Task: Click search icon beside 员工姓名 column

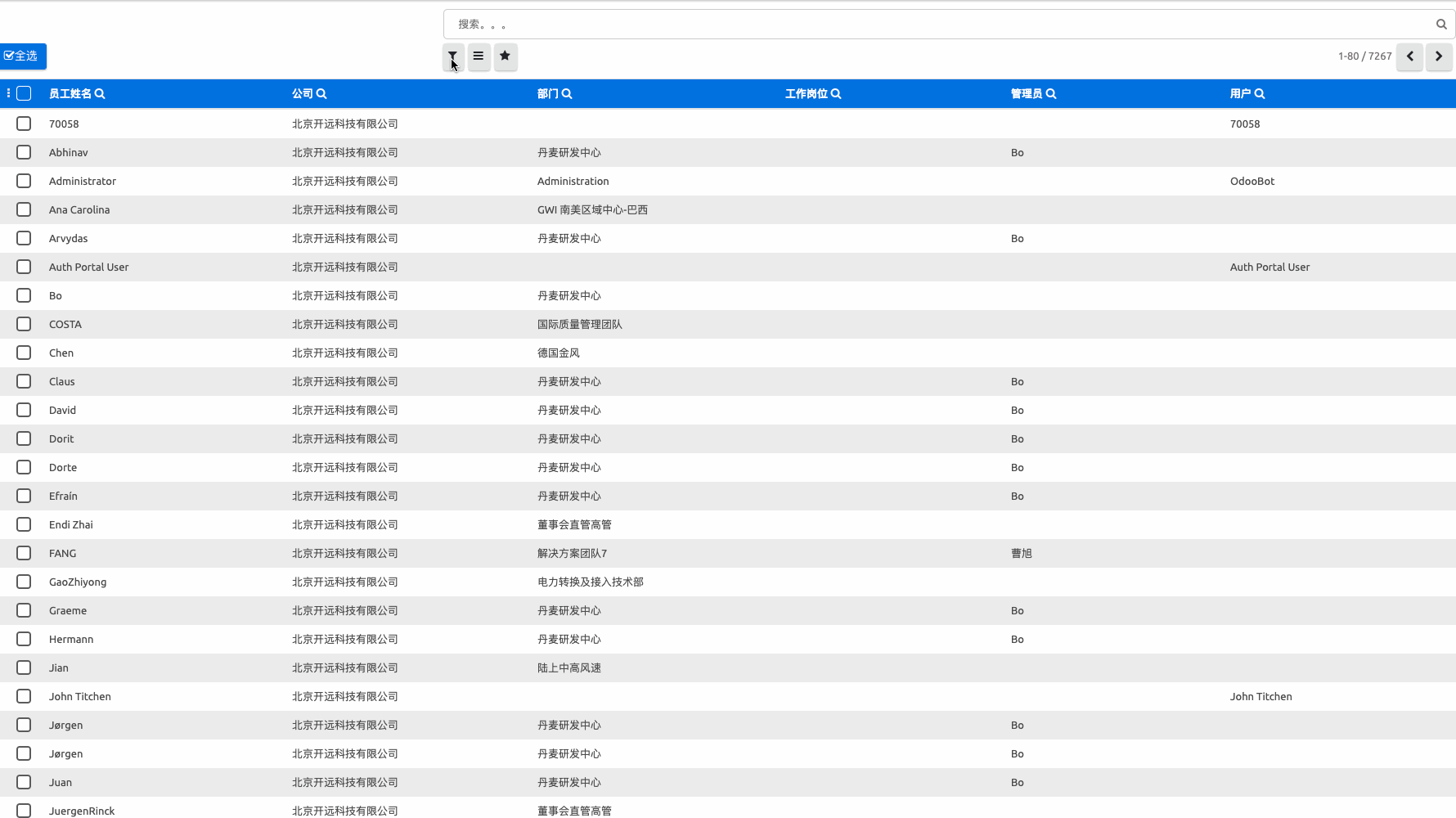Action: [x=100, y=94]
